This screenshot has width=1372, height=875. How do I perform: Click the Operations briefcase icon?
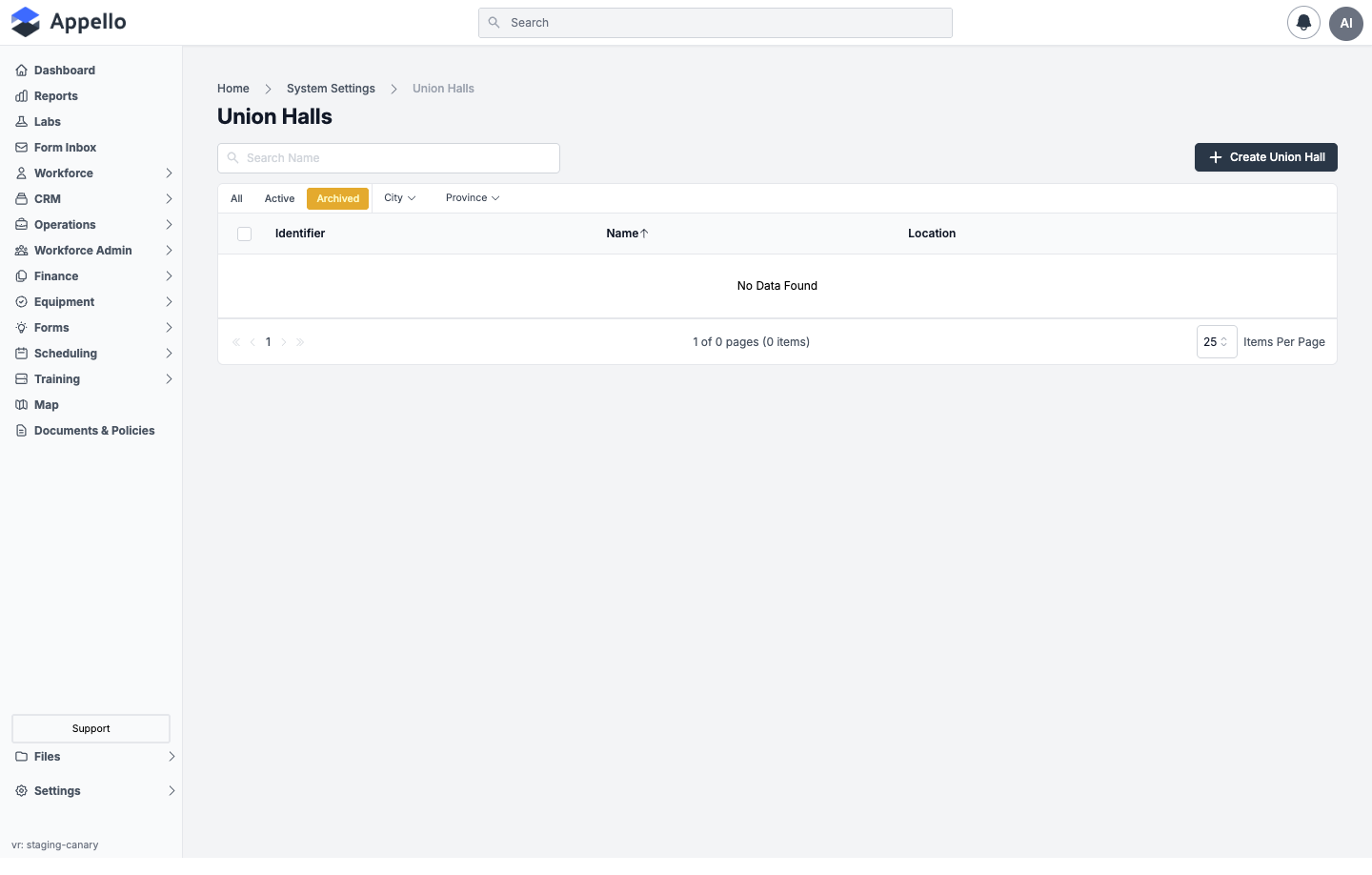point(21,225)
